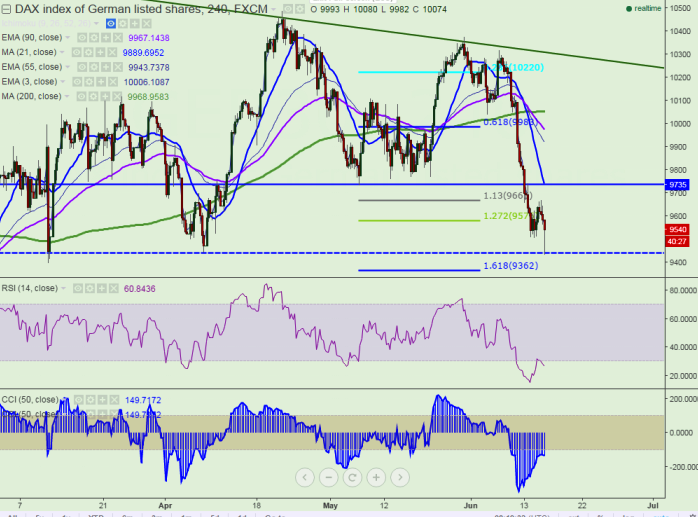Remove EMA (3, close) with X icon
The image size is (698, 517).
(113, 82)
